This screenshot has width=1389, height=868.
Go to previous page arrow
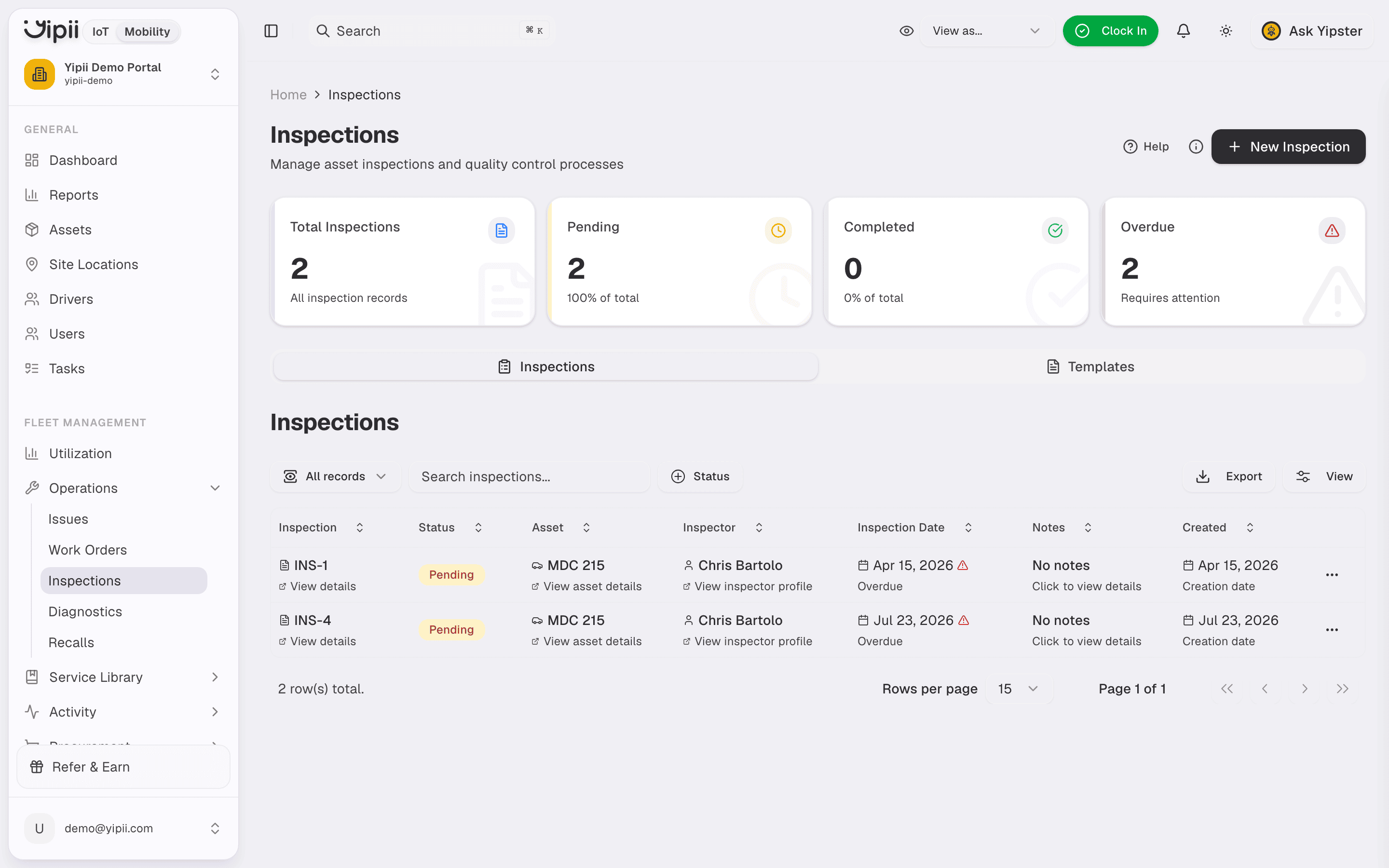coord(1265,688)
